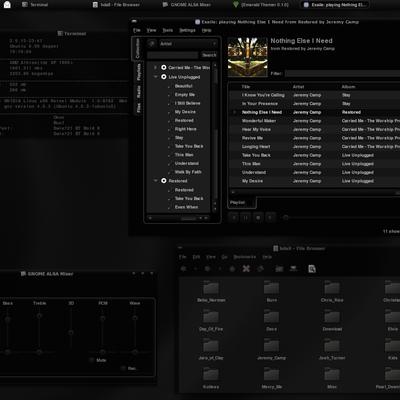Click the previous track playback button
The image size is (400, 400).
tap(234, 218)
